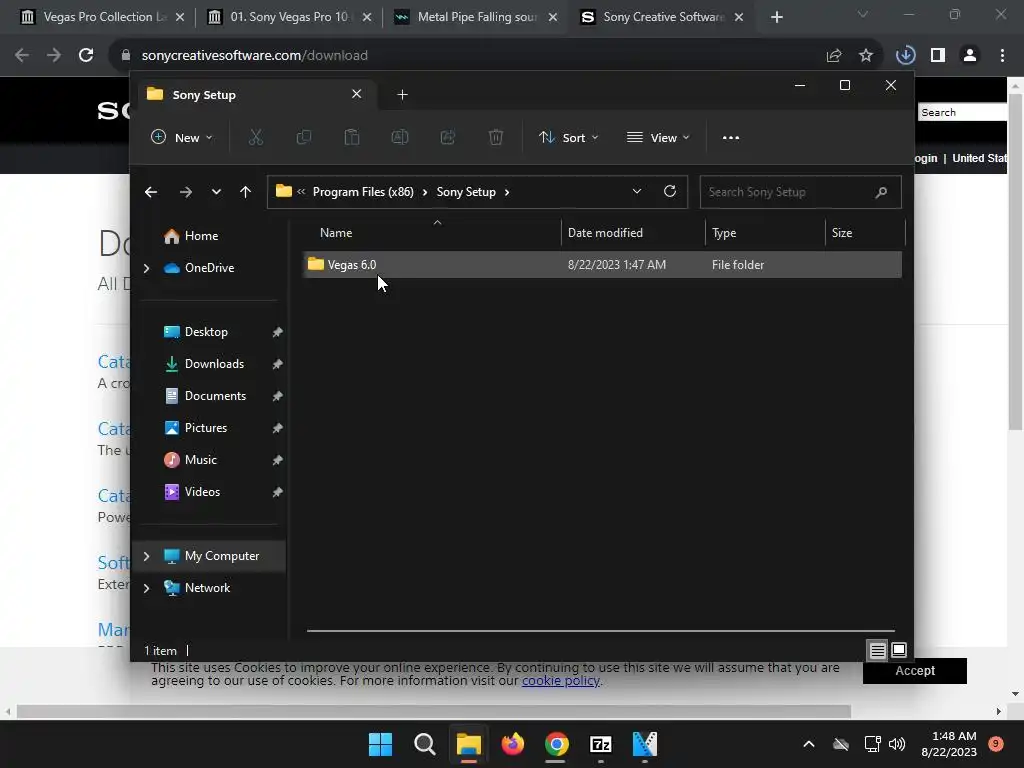The height and width of the screenshot is (768, 1024).
Task: Switch to Vegas Pro Collection tab
Action: click(104, 17)
